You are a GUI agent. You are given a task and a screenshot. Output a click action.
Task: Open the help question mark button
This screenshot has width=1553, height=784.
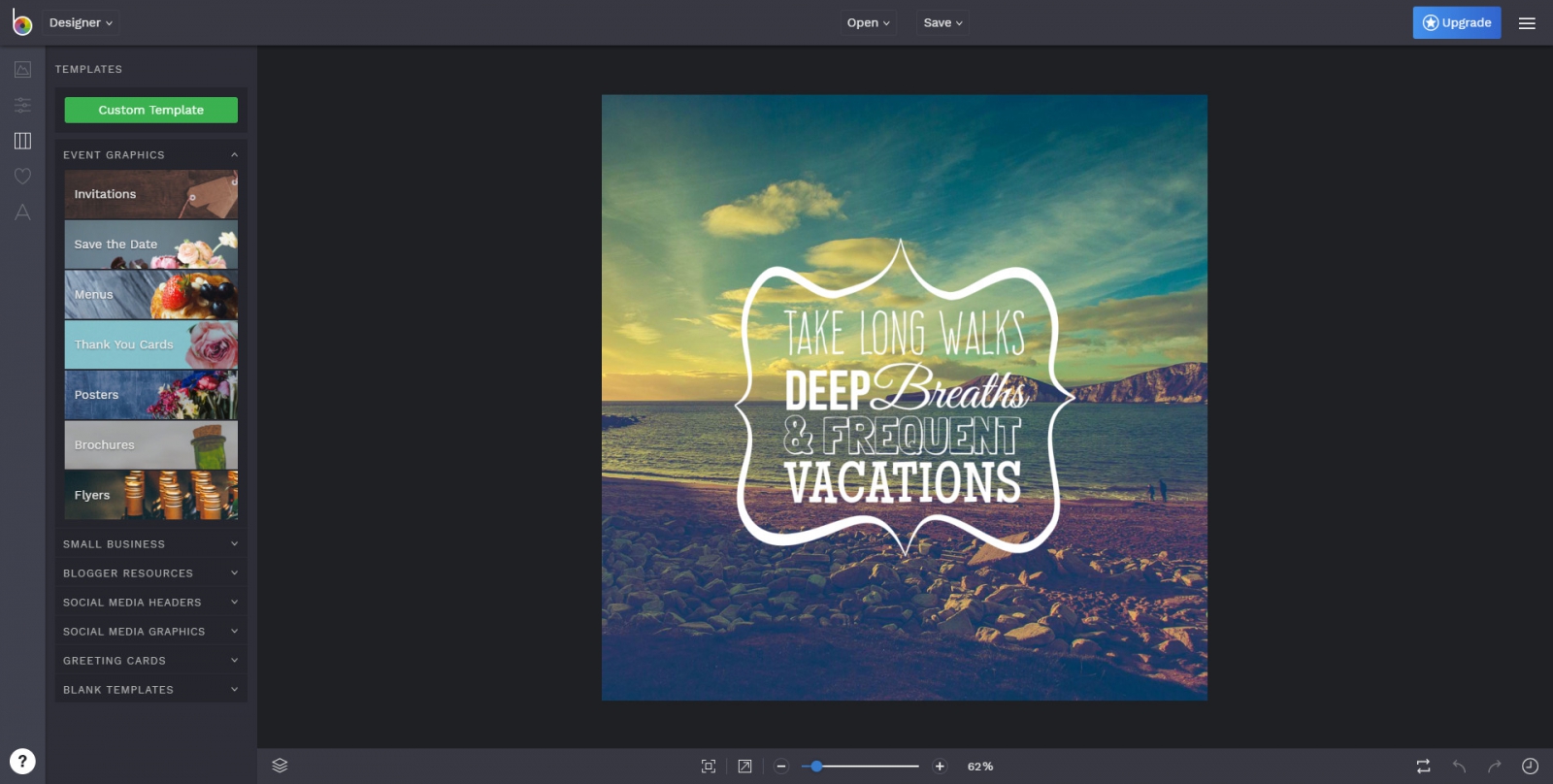[22, 762]
